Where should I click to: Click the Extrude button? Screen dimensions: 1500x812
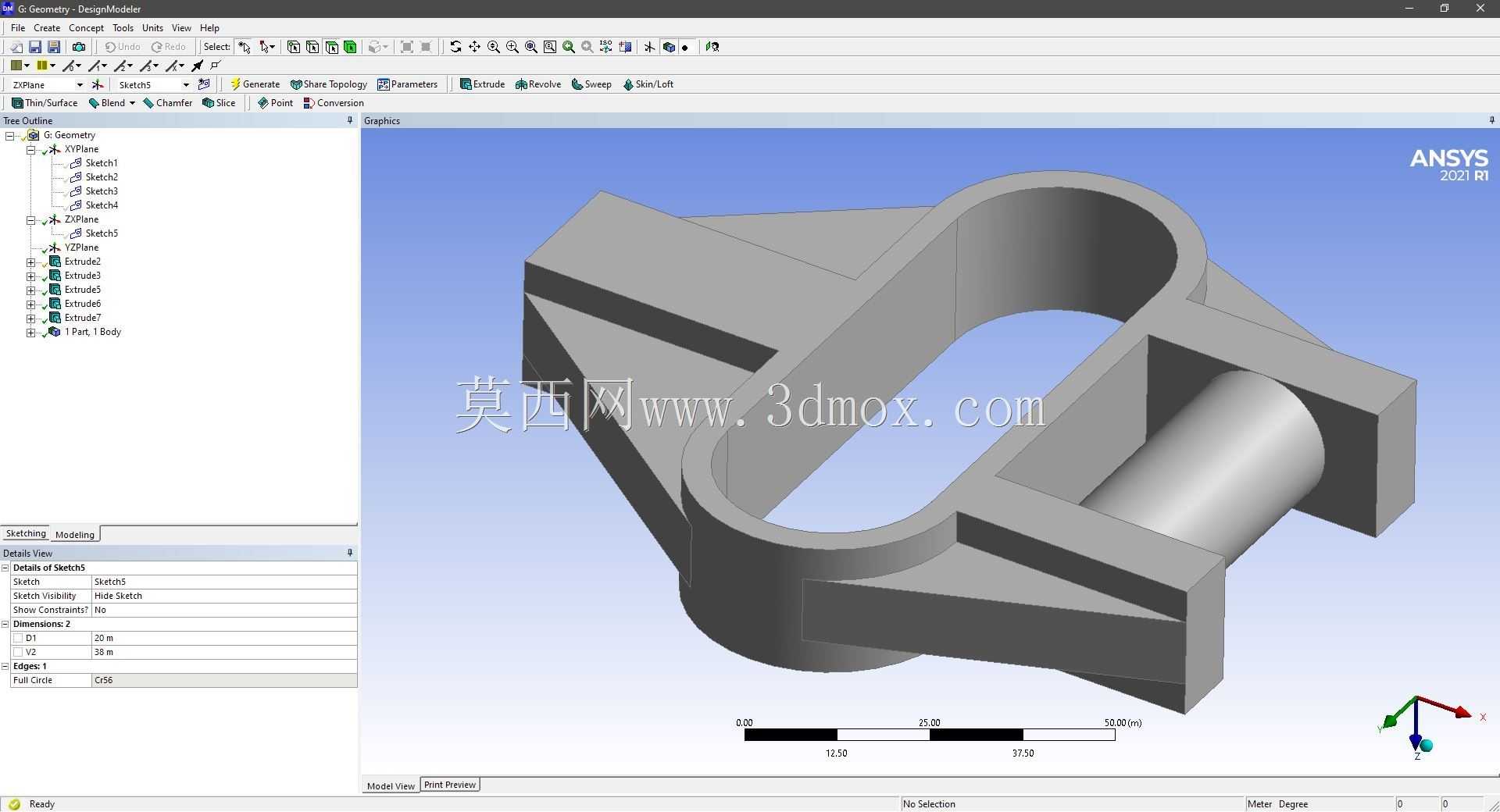tap(482, 84)
